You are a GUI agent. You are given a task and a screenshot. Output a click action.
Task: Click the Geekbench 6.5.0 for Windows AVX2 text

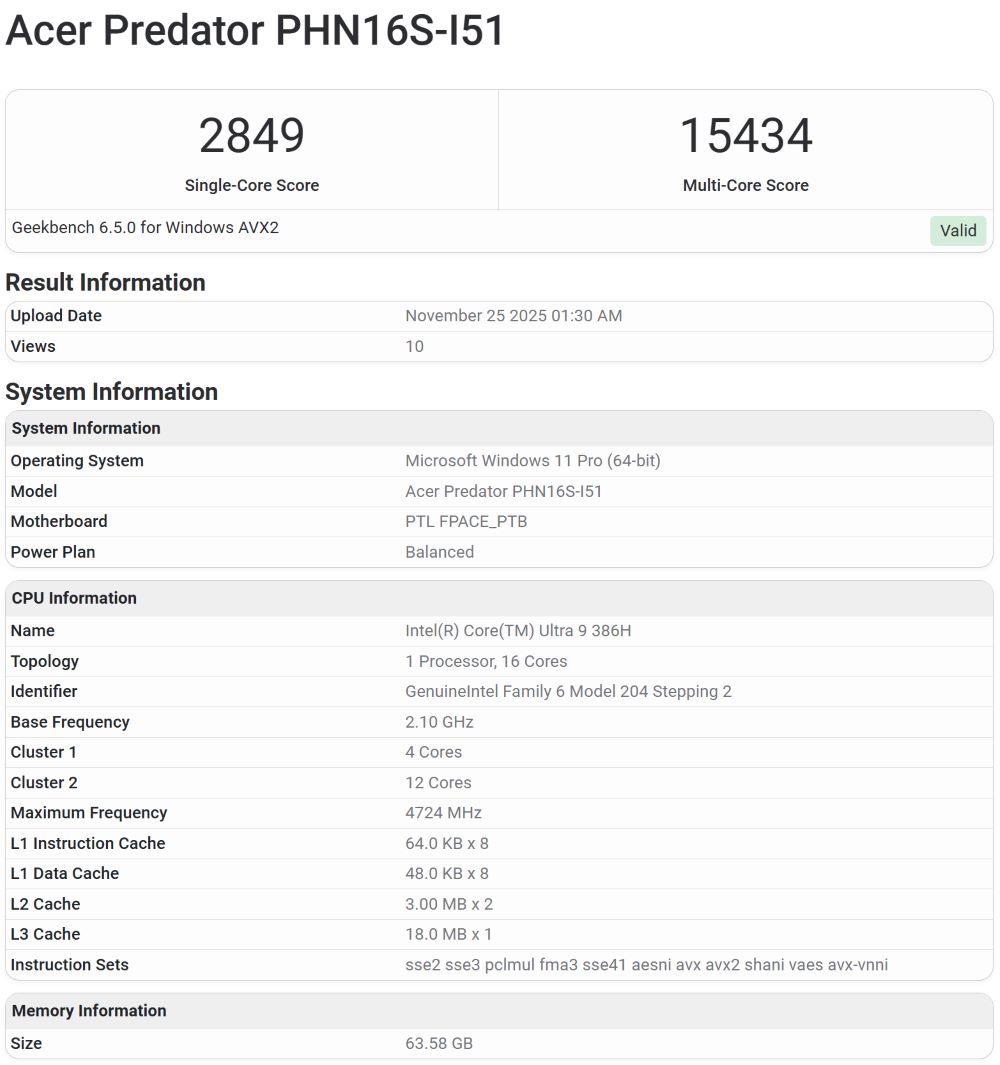point(145,228)
